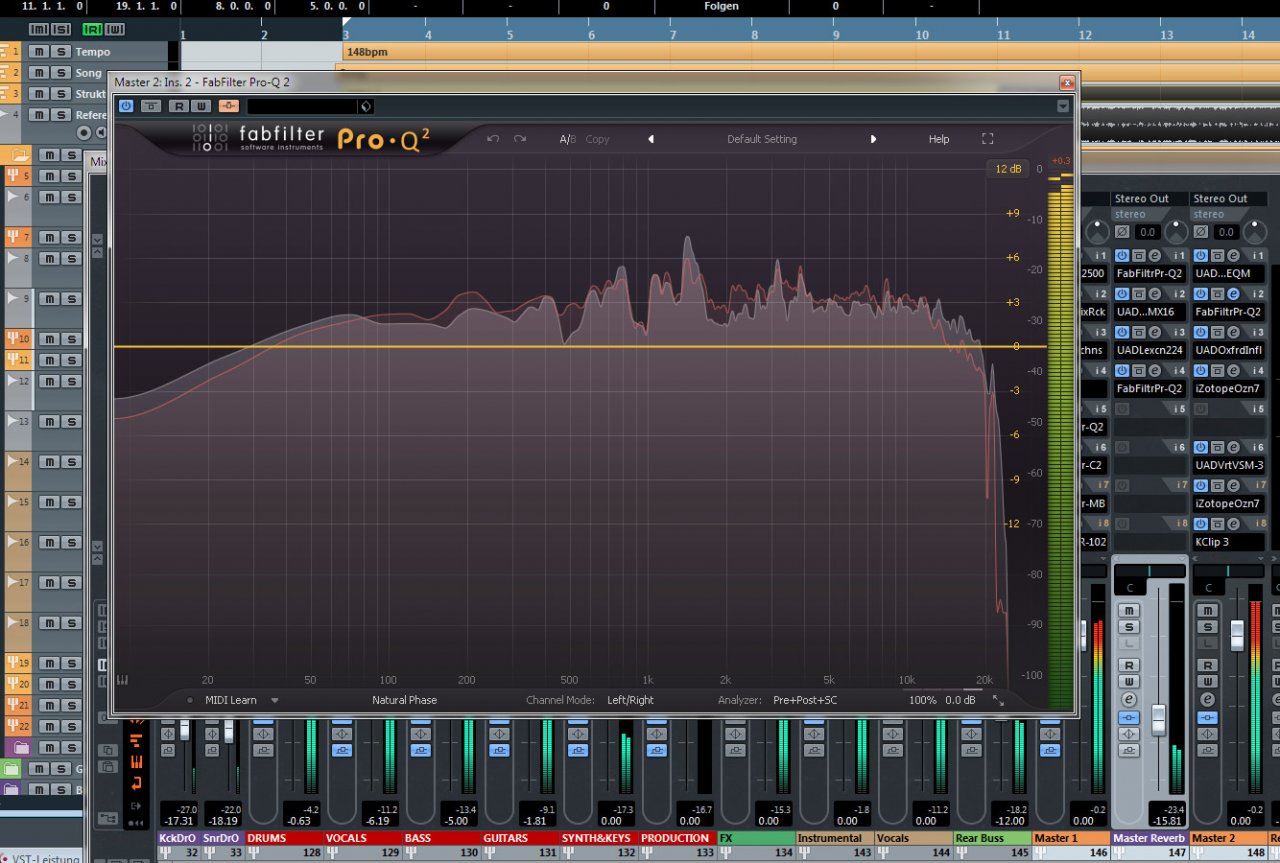
Task: Enable Write automation (W) in plugin header
Action: [201, 106]
